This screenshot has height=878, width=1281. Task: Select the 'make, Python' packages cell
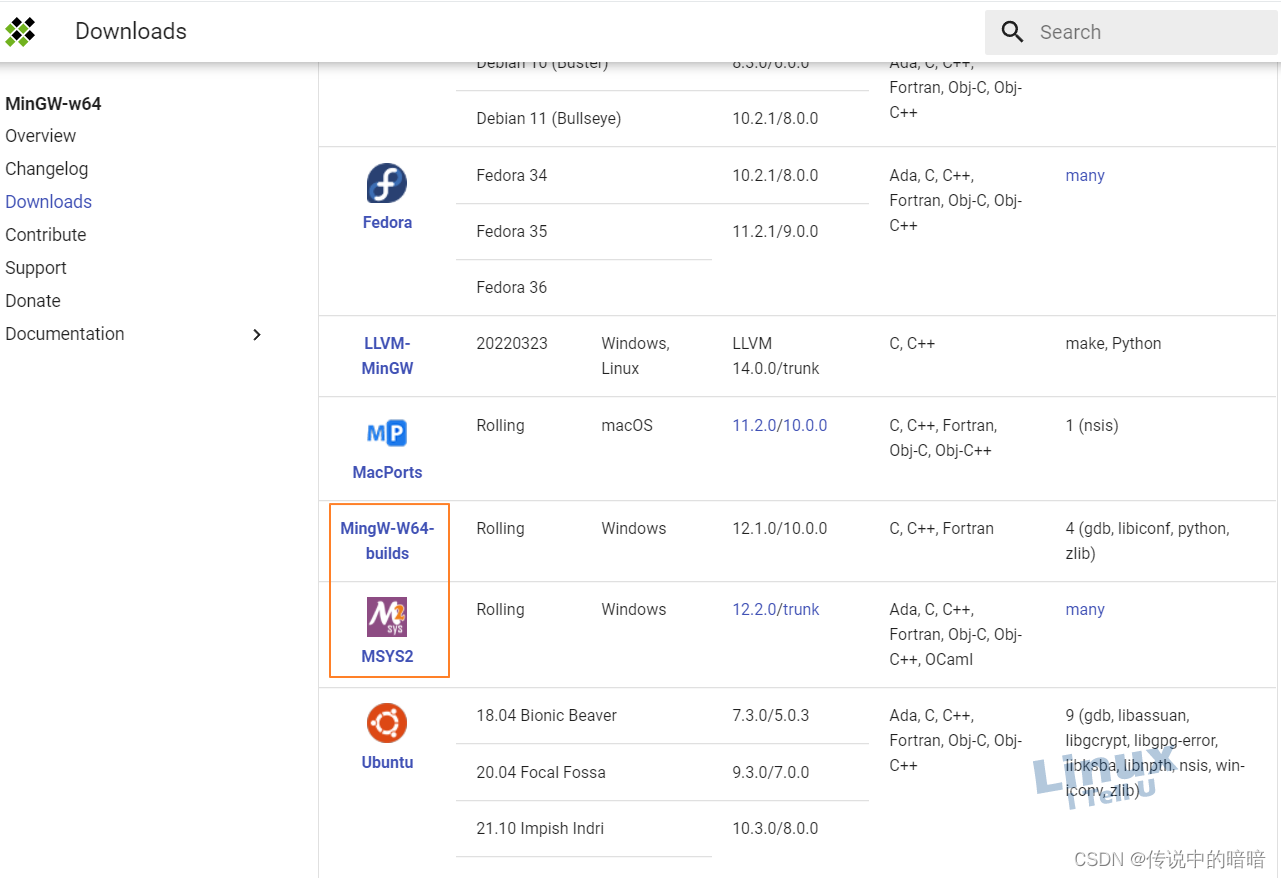tap(1113, 343)
